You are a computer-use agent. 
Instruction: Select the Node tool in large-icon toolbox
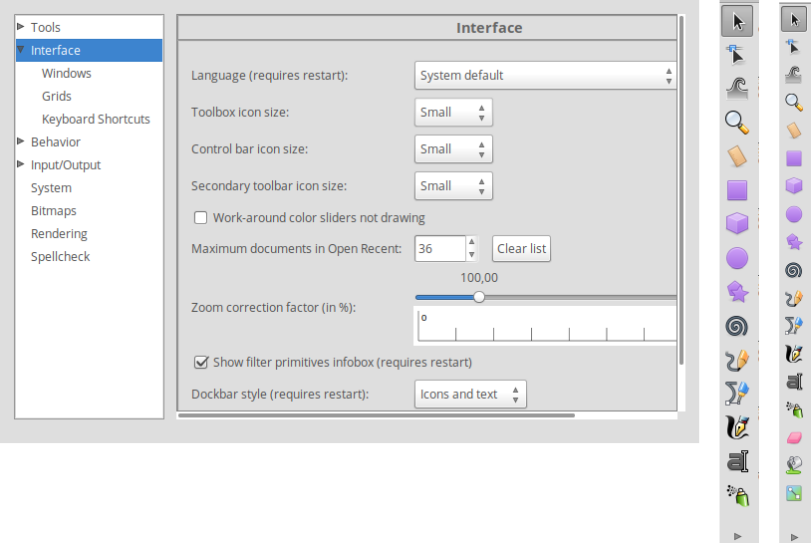point(737,55)
